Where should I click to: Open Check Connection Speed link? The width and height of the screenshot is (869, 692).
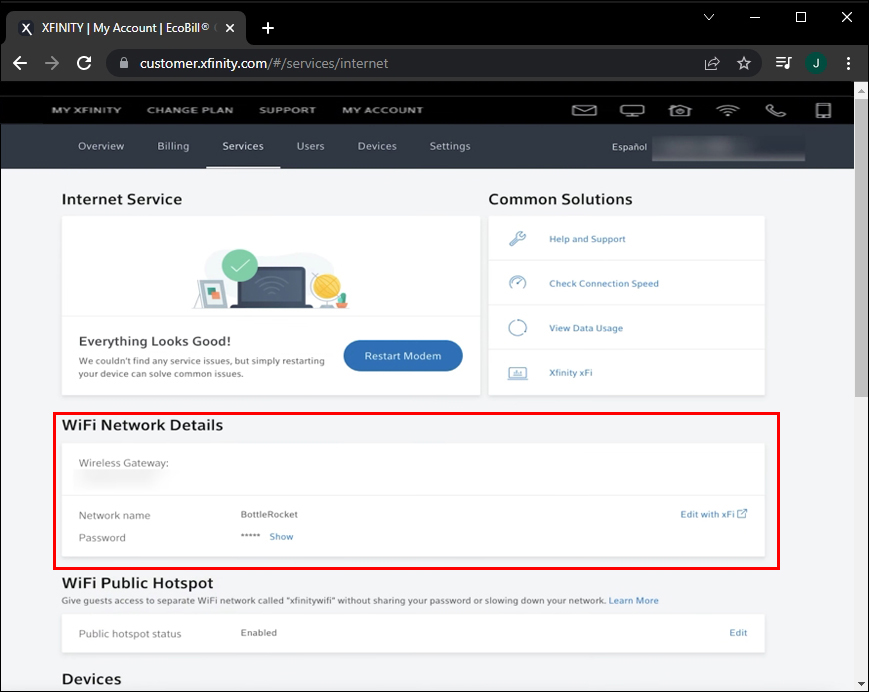coord(603,284)
